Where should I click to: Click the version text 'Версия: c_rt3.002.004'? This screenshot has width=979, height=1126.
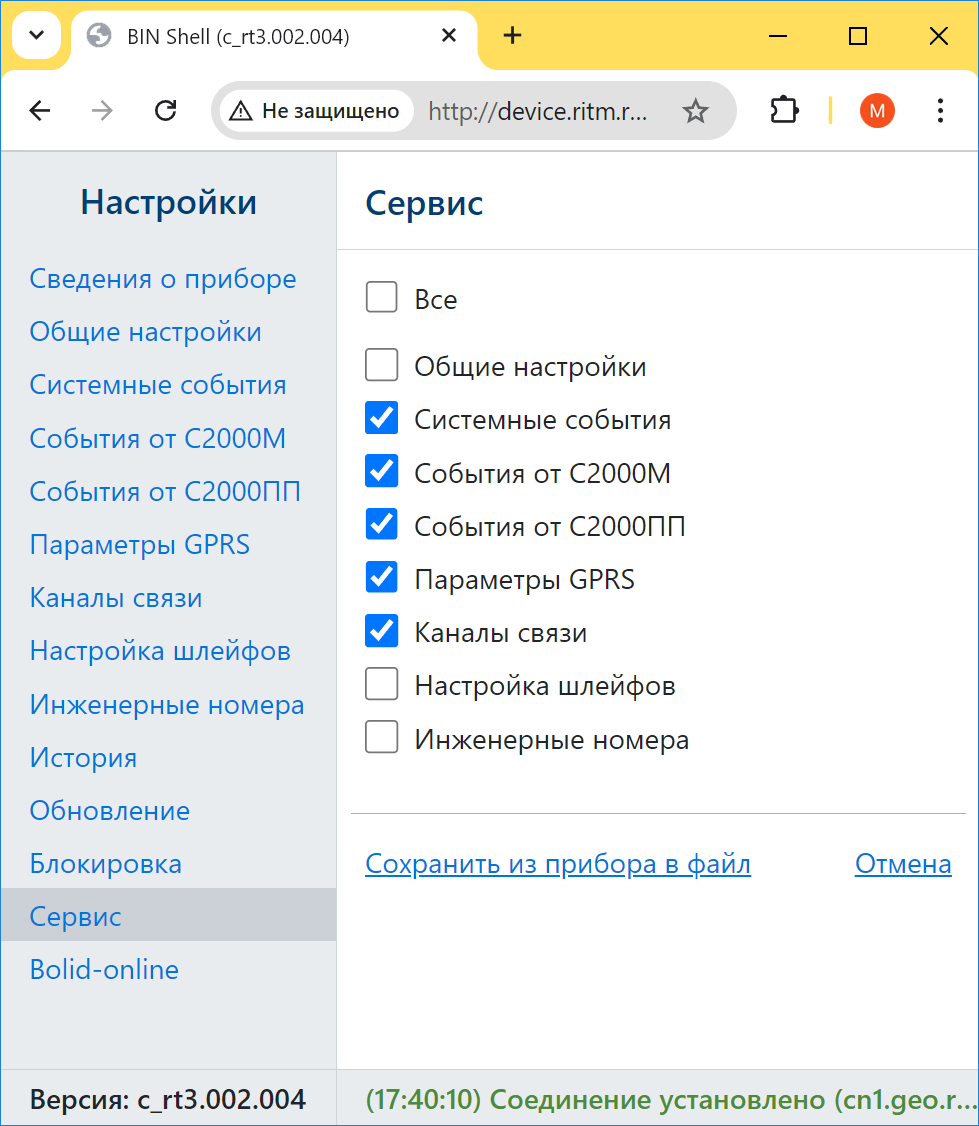point(168,1099)
